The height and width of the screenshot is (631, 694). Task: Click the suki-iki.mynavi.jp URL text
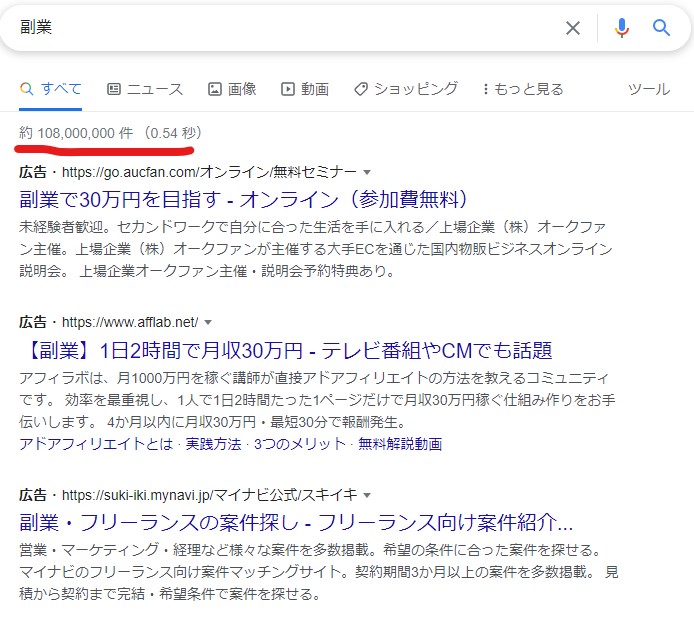[209, 495]
